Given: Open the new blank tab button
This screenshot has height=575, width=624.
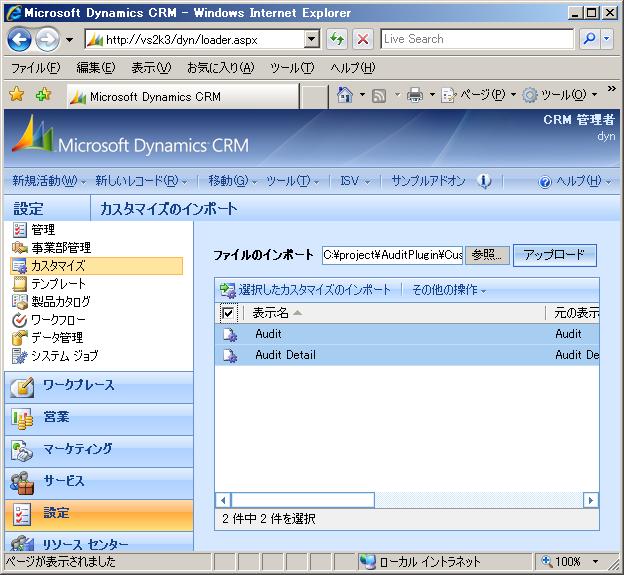Looking at the screenshot, I should click(x=314, y=97).
